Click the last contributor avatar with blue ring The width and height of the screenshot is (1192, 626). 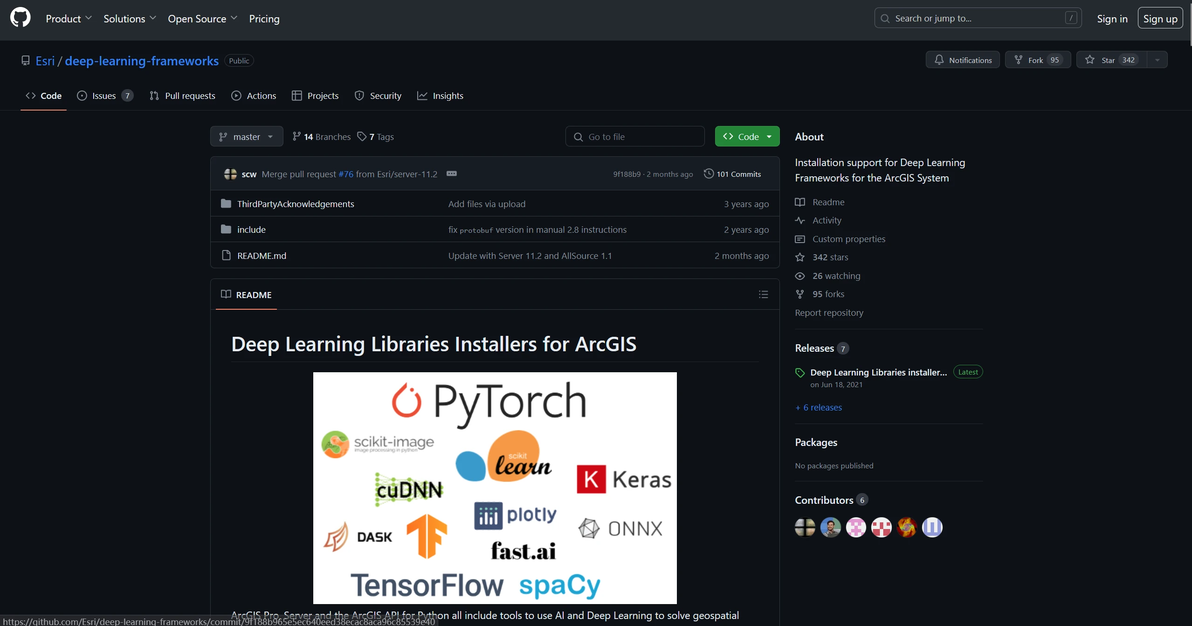click(x=932, y=527)
